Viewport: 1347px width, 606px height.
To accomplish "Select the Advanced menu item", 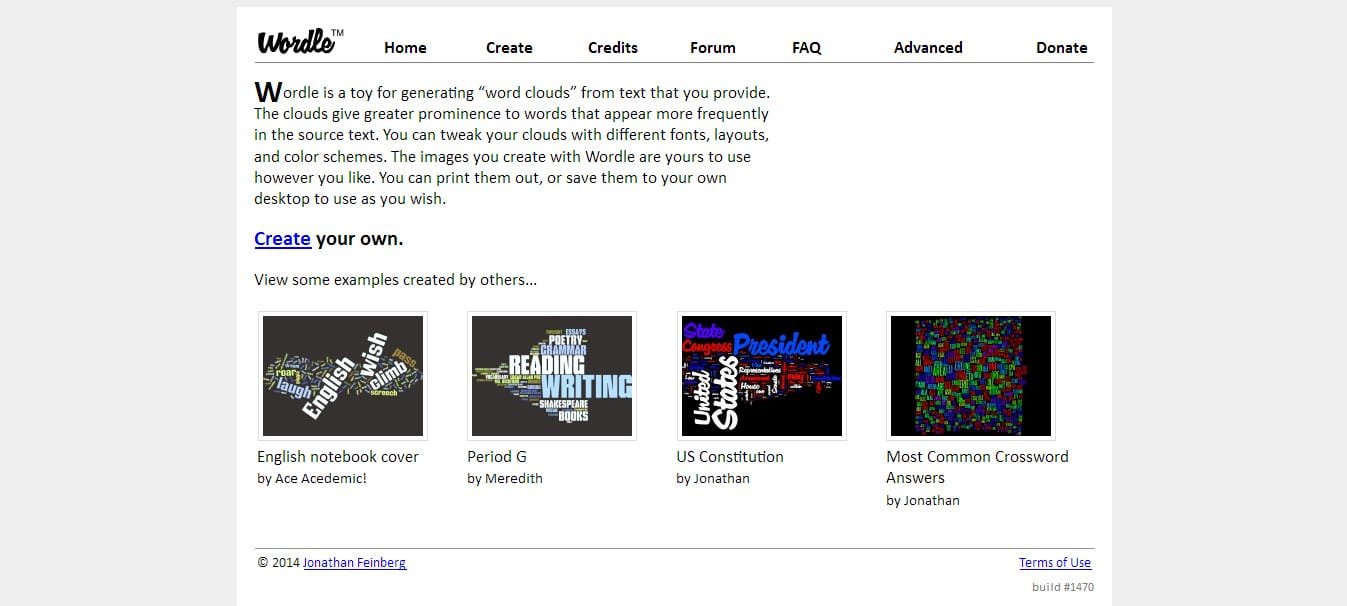I will pos(928,48).
